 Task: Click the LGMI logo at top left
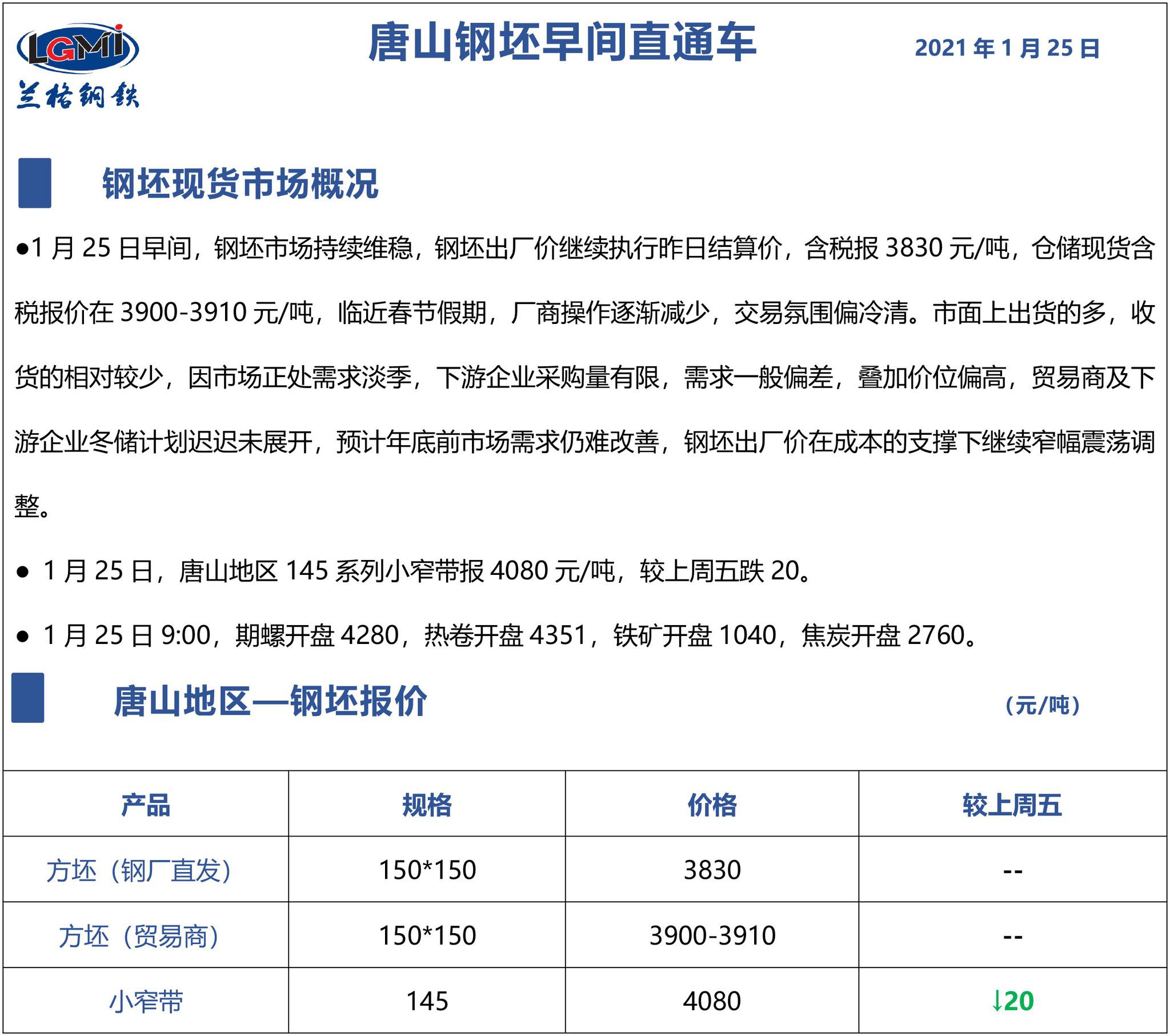point(78,47)
